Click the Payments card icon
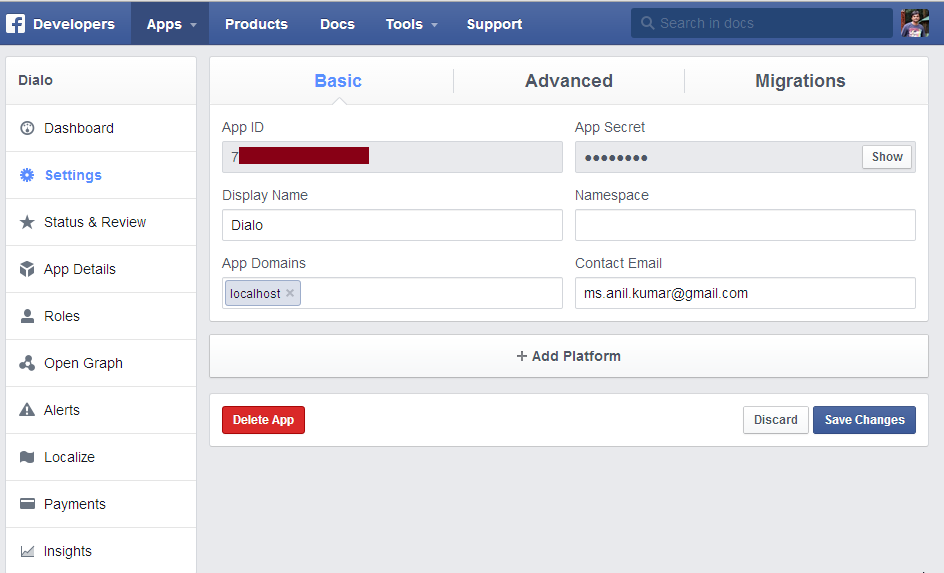 click(27, 504)
